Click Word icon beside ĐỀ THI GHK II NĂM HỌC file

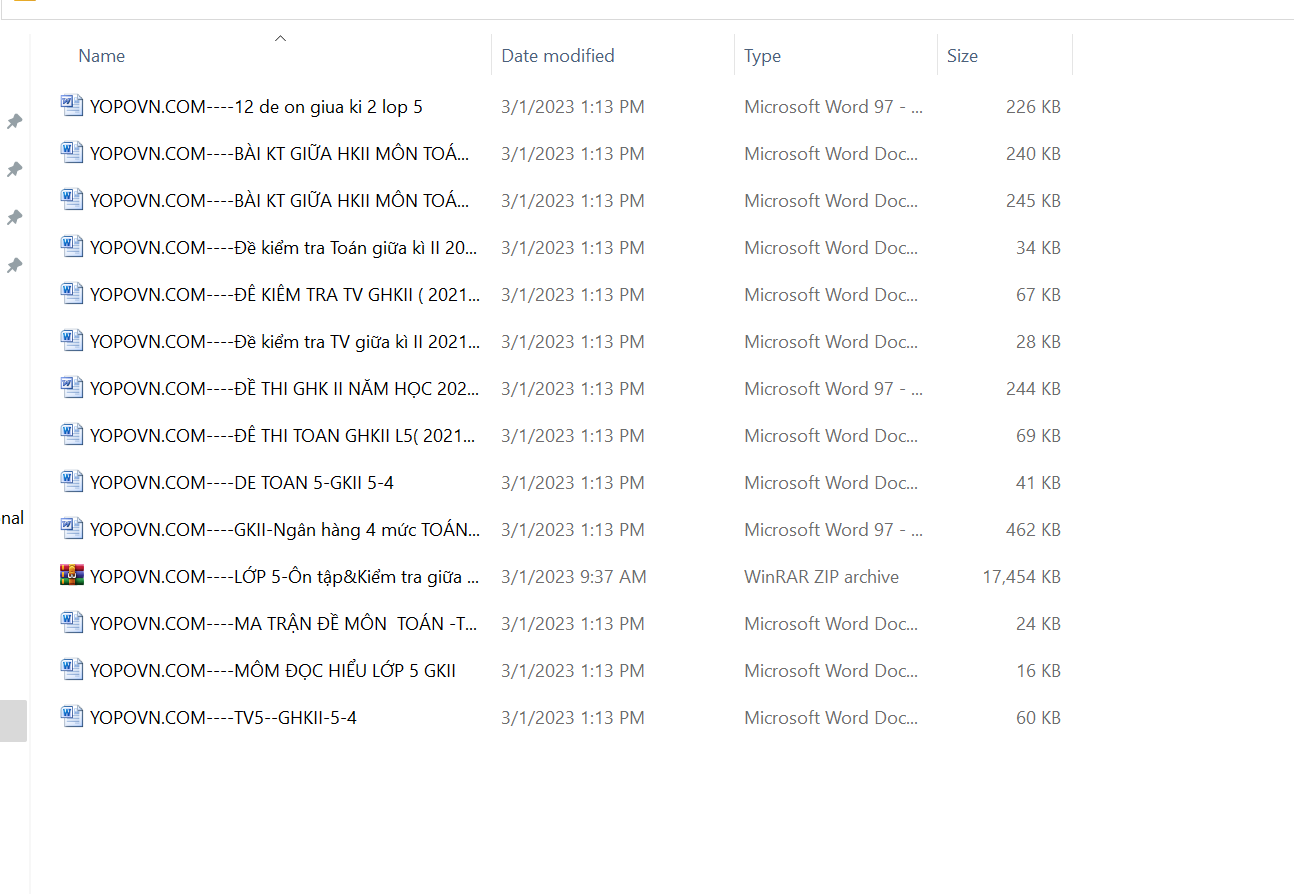(72, 387)
